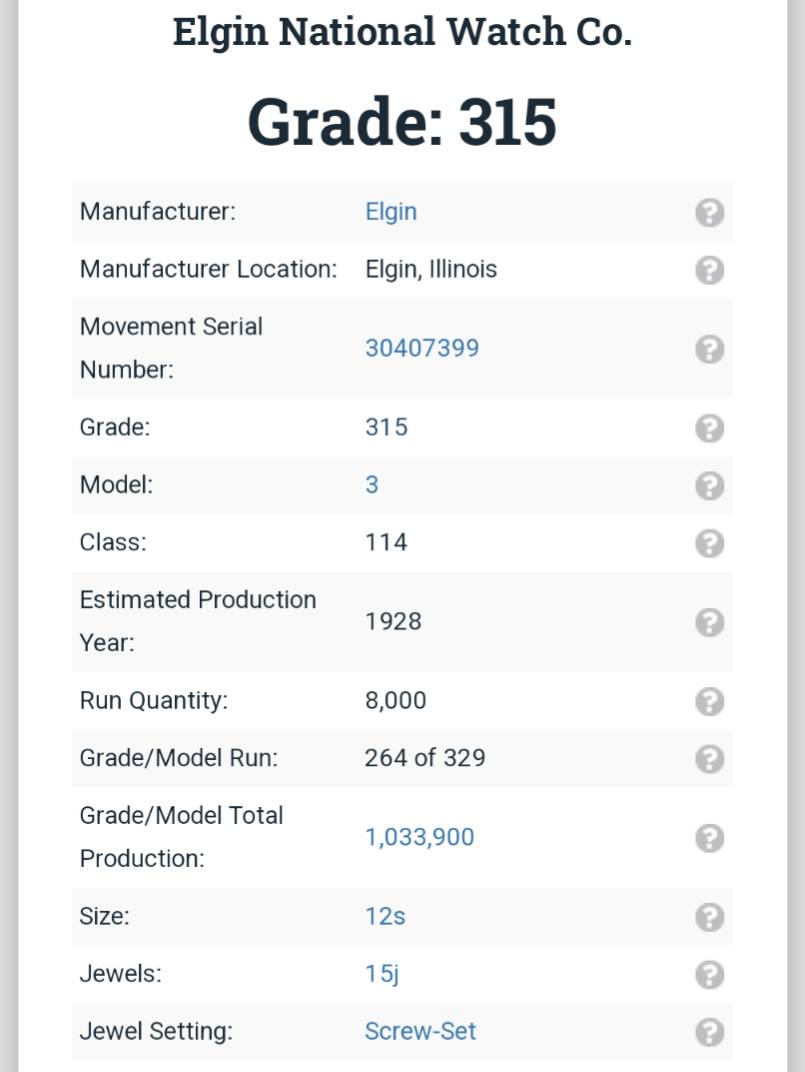The image size is (805, 1072).
Task: Click the help icon for Size
Action: click(709, 917)
